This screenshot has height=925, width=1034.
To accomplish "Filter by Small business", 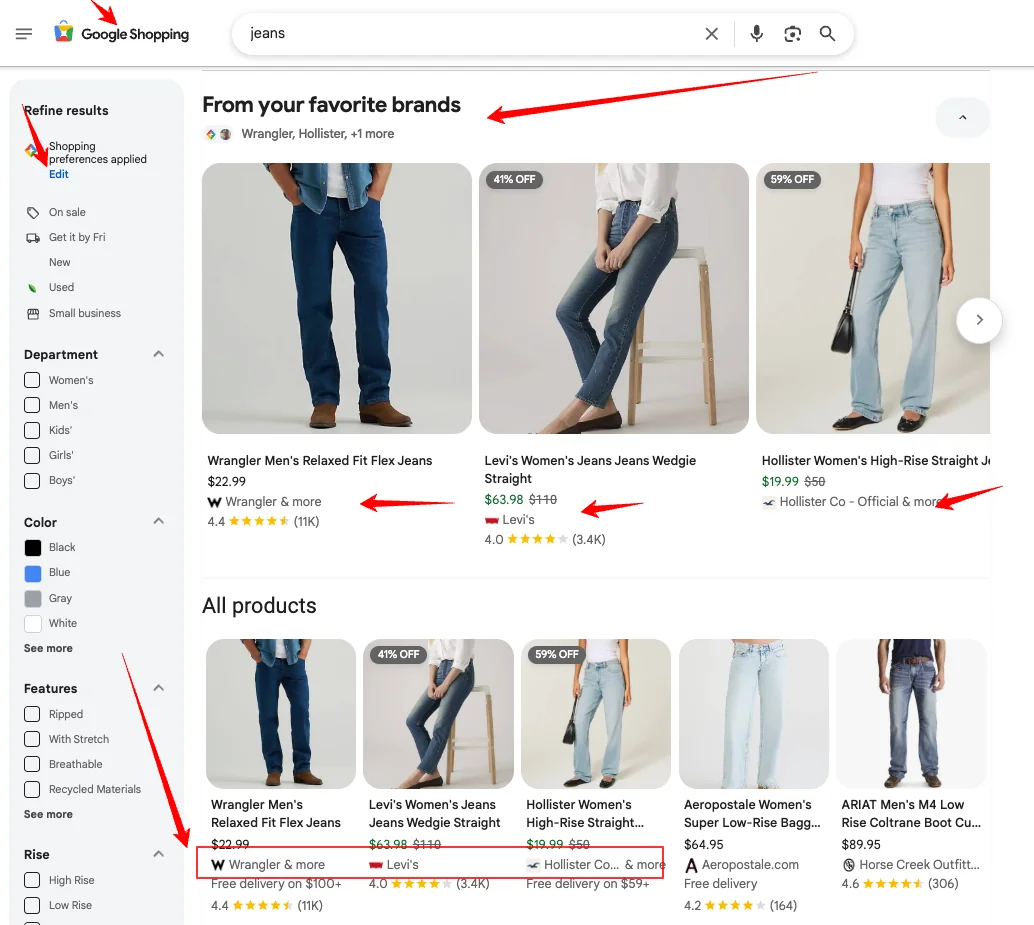I will point(85,313).
